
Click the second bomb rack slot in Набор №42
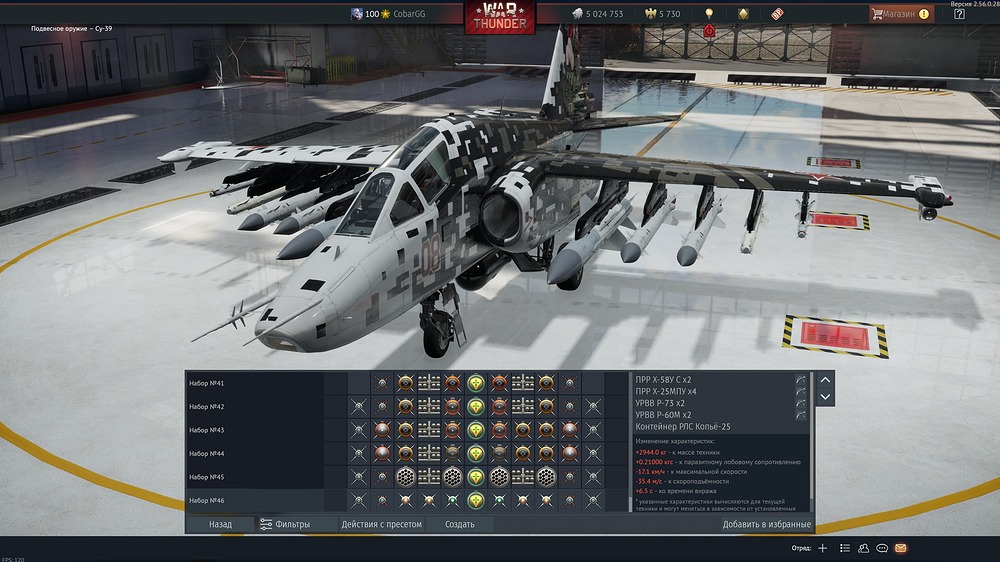[x=522, y=407]
